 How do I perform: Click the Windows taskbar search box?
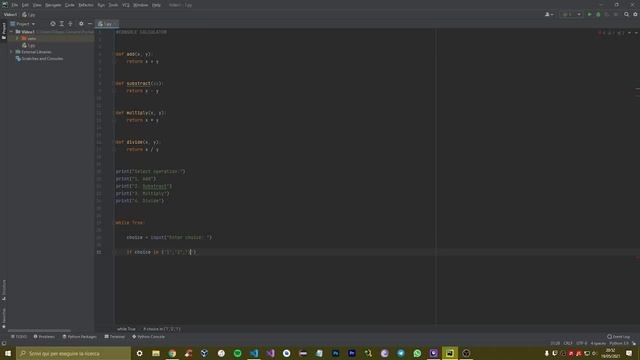pos(73,353)
